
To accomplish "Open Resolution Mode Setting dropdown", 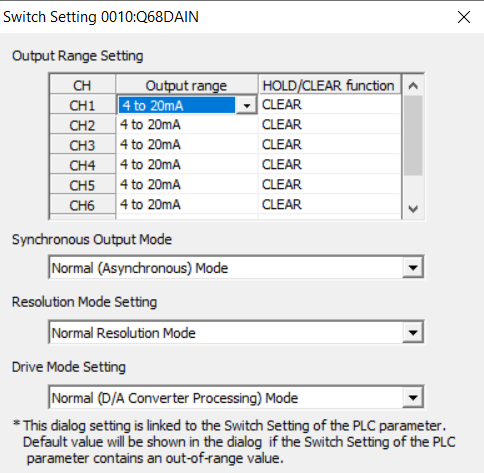I will point(413,332).
